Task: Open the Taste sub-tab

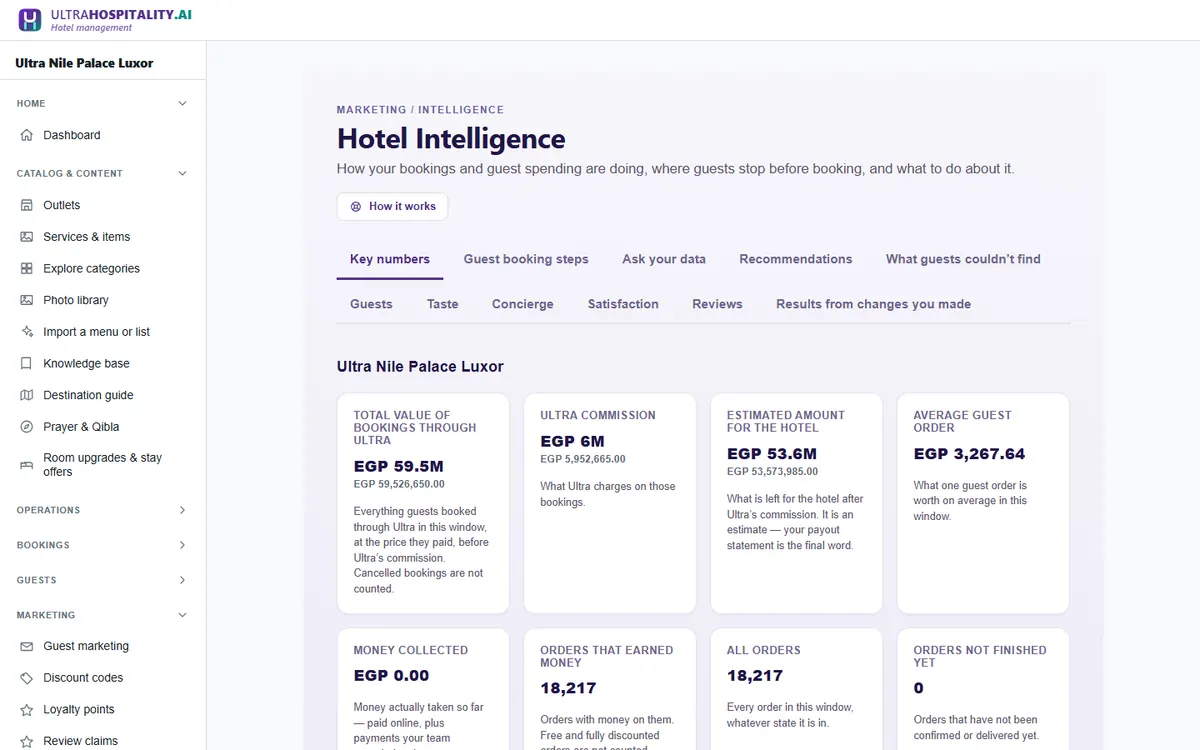Action: [x=443, y=304]
